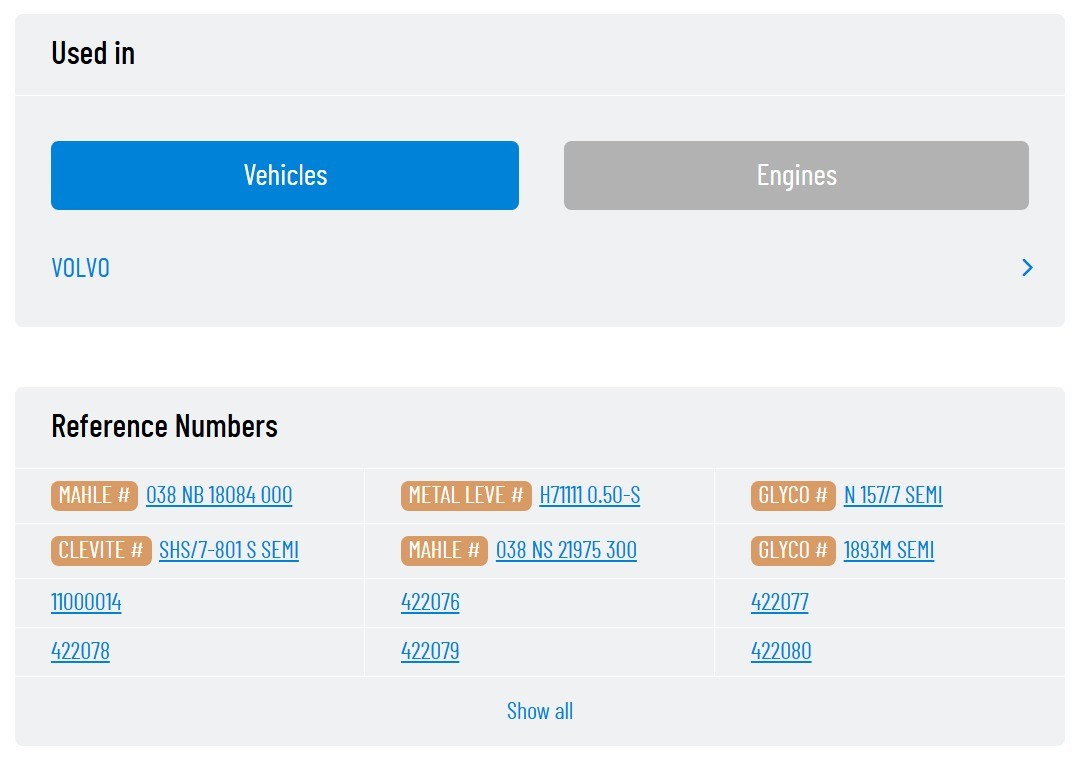
Task: Expand the list with Show all
Action: click(x=539, y=711)
